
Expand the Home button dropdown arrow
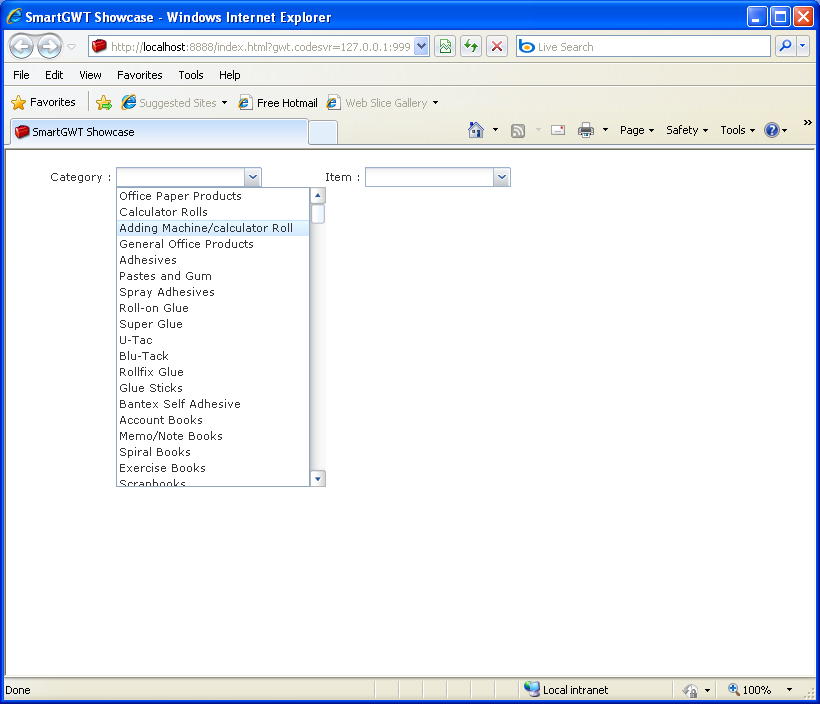click(495, 130)
